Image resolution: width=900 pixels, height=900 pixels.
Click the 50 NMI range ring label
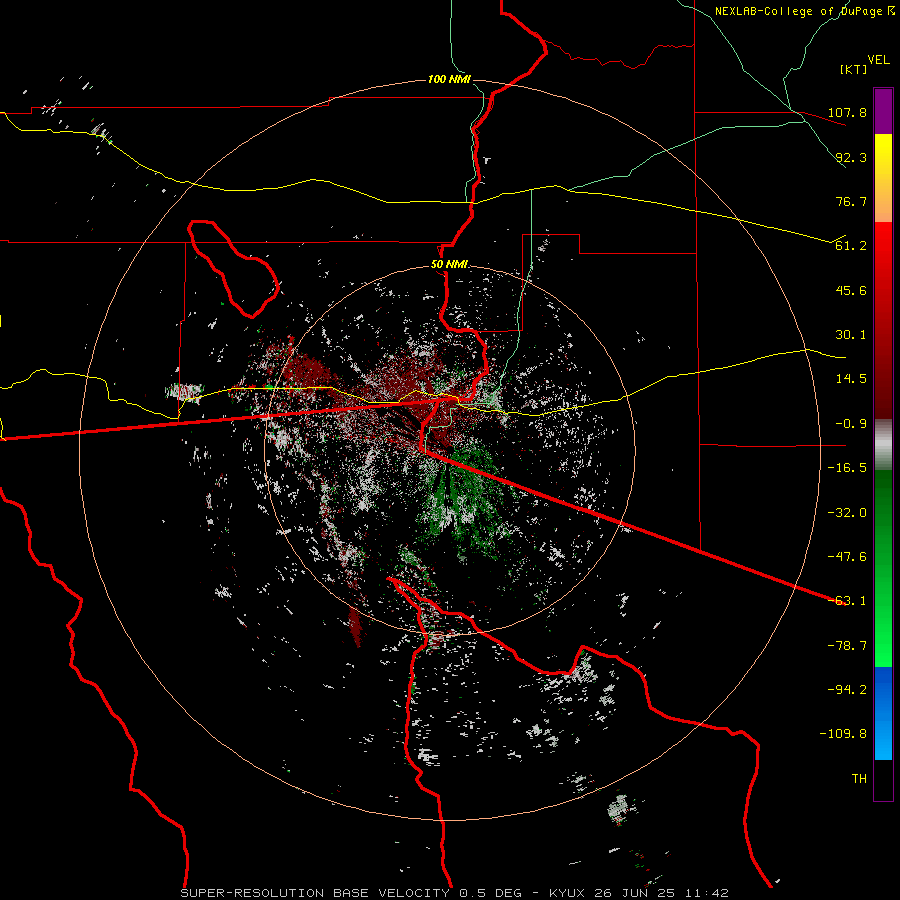[449, 265]
